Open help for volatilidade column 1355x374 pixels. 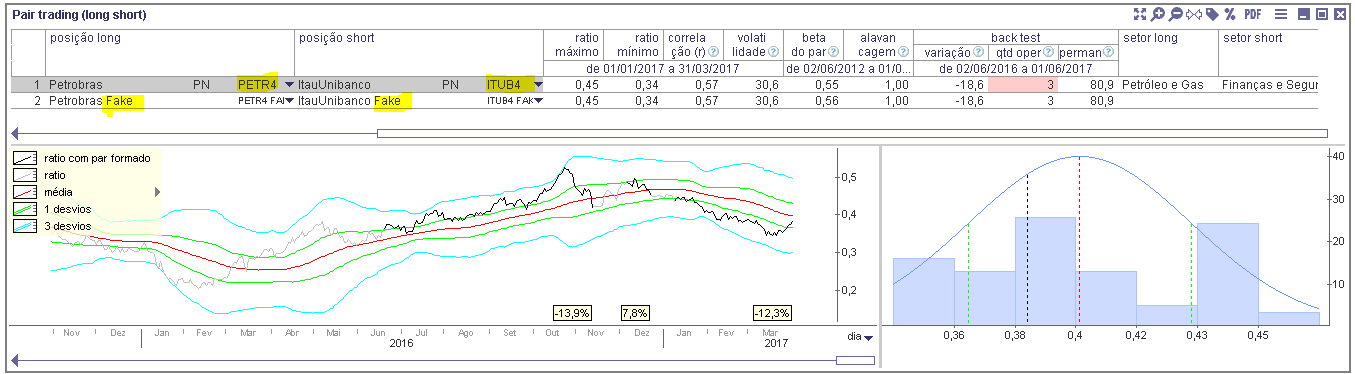pos(773,52)
